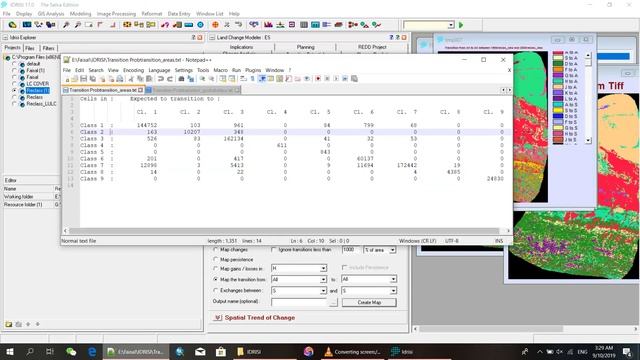Screen dimensions: 640x360
Task: Open GIS Analysis menu in IDRISI
Action: coord(51,14)
